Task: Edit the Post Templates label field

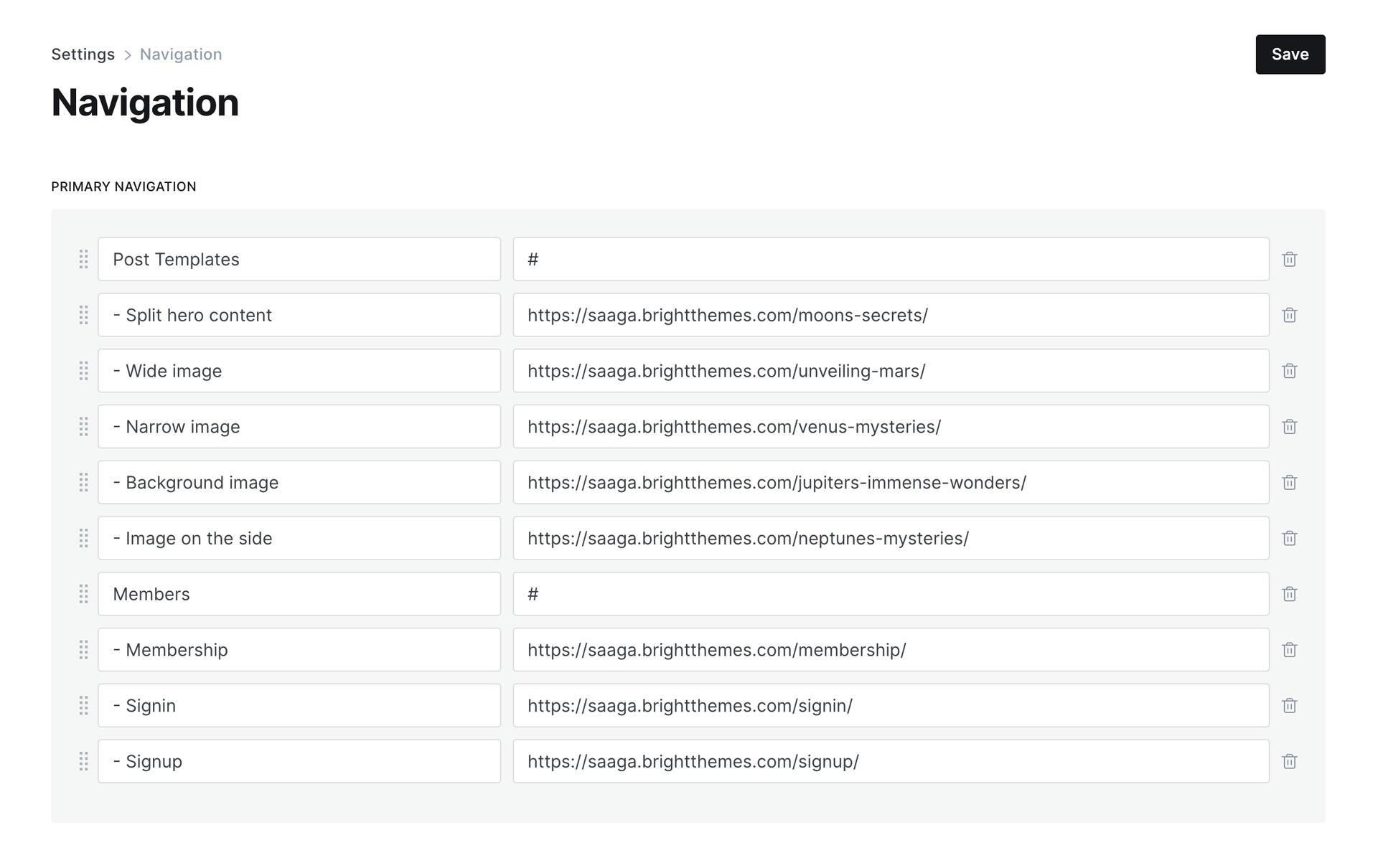Action: 299,259
